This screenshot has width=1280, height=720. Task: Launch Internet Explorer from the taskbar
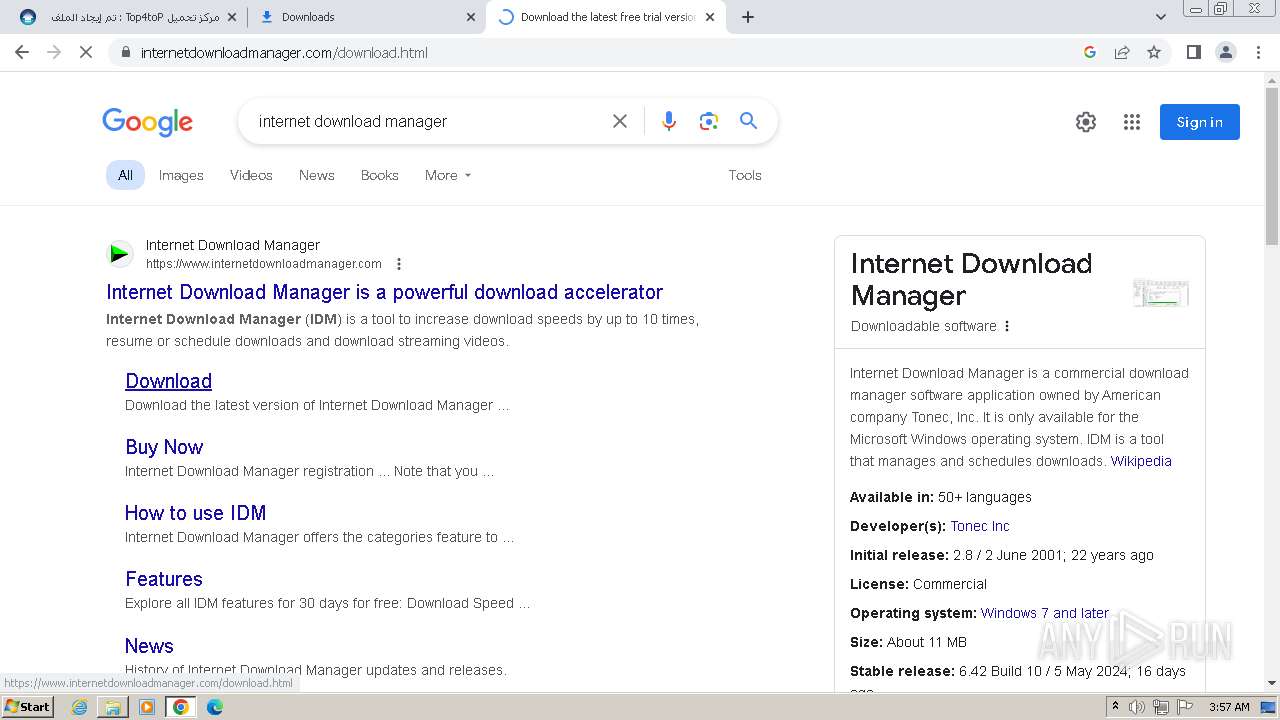(x=80, y=707)
